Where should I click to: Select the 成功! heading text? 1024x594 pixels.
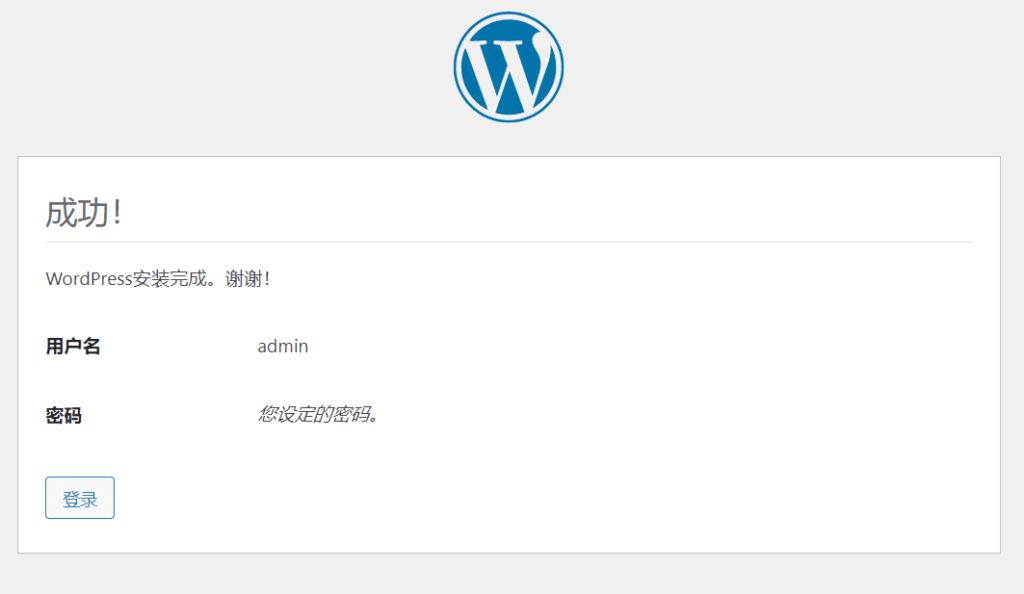coord(84,213)
